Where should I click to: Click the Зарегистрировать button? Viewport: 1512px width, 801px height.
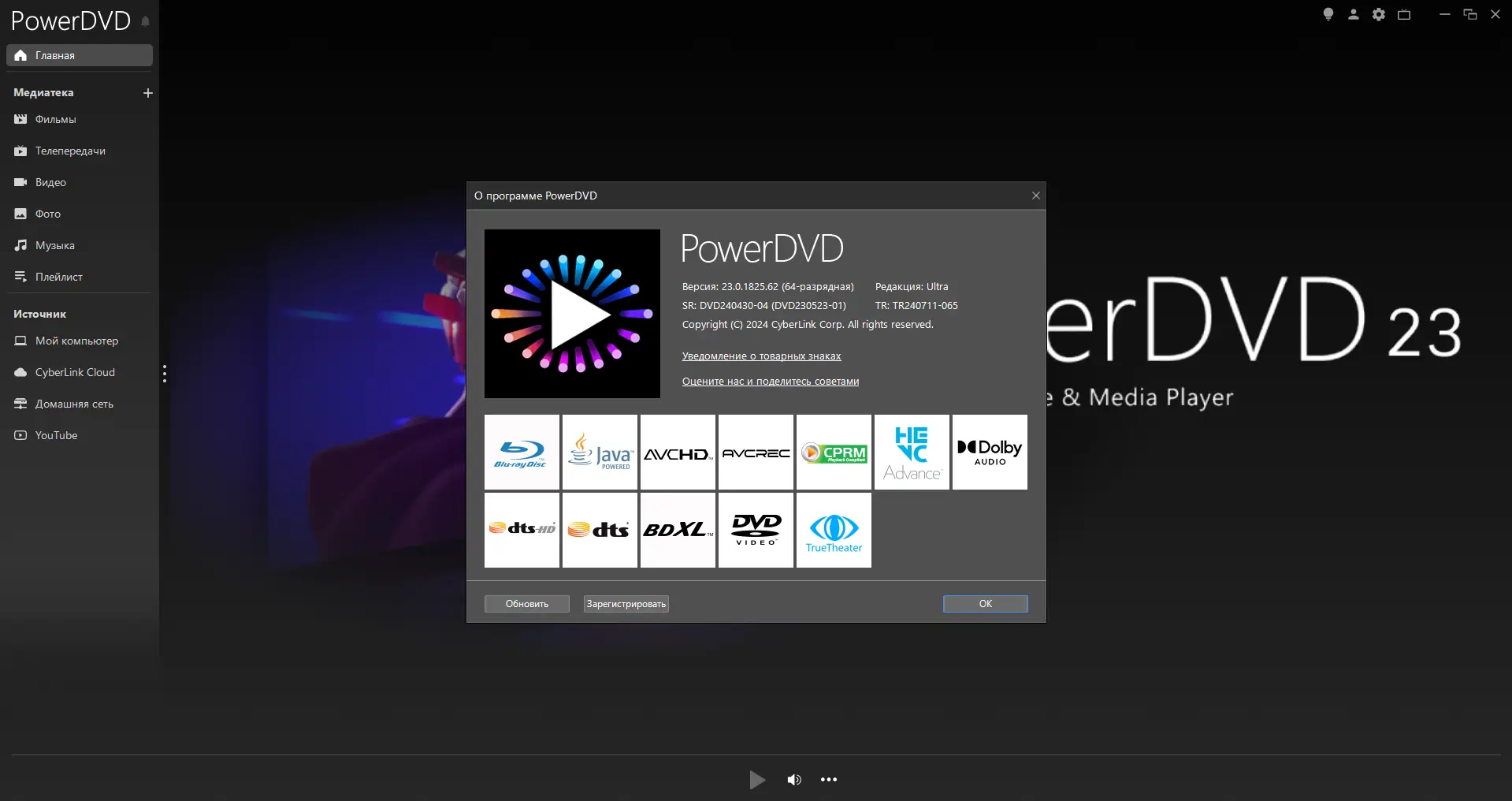click(x=626, y=604)
